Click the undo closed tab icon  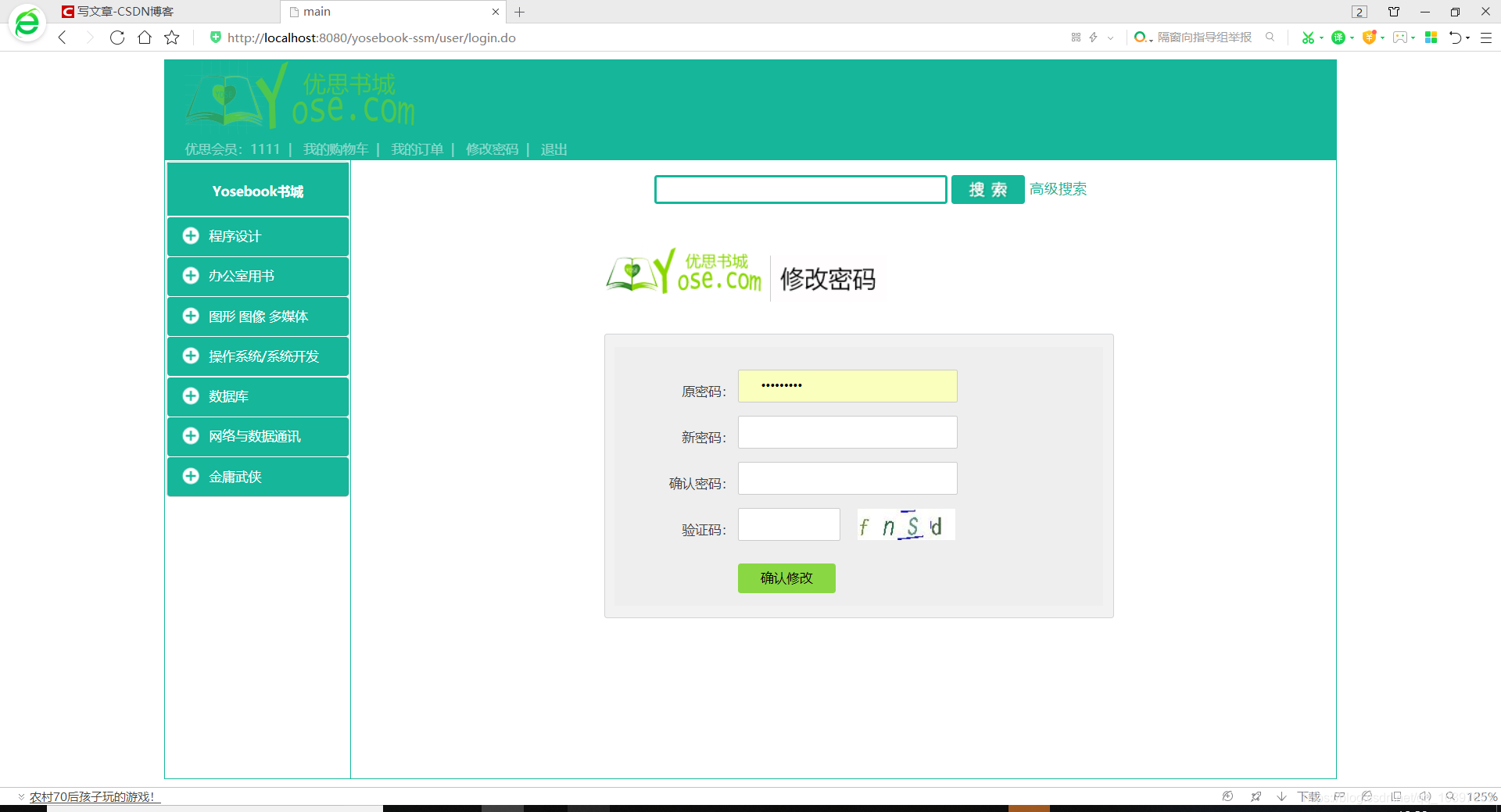(x=1456, y=38)
